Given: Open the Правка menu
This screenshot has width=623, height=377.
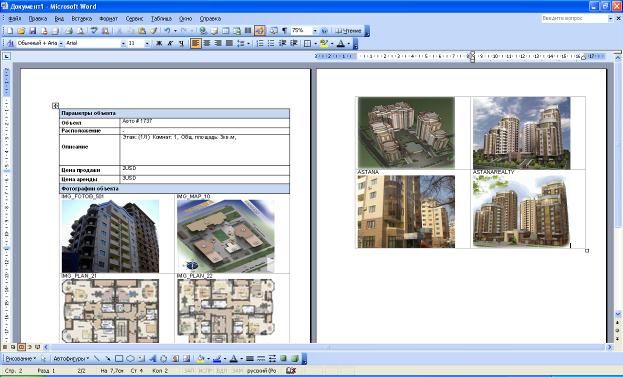Looking at the screenshot, I should click(38, 19).
